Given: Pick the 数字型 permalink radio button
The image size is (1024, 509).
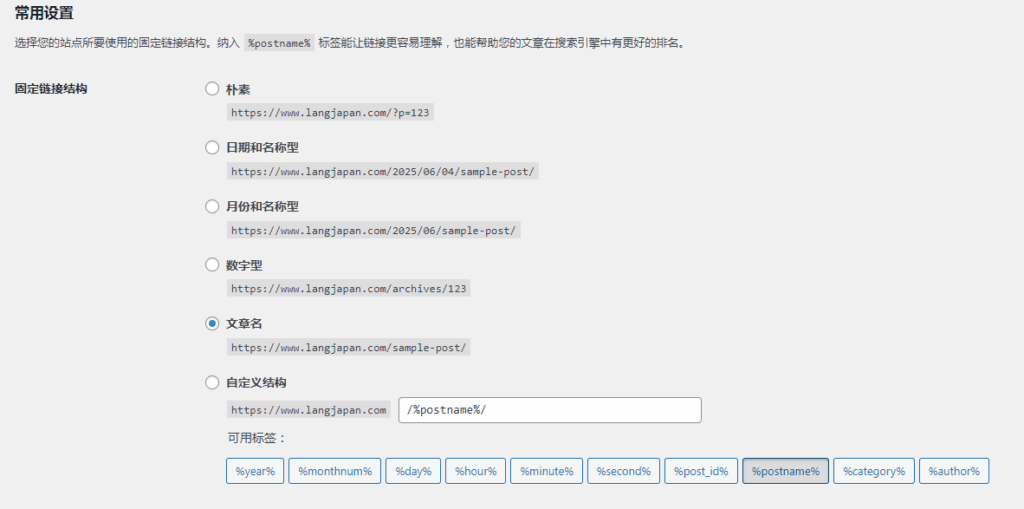Looking at the screenshot, I should click(x=212, y=265).
